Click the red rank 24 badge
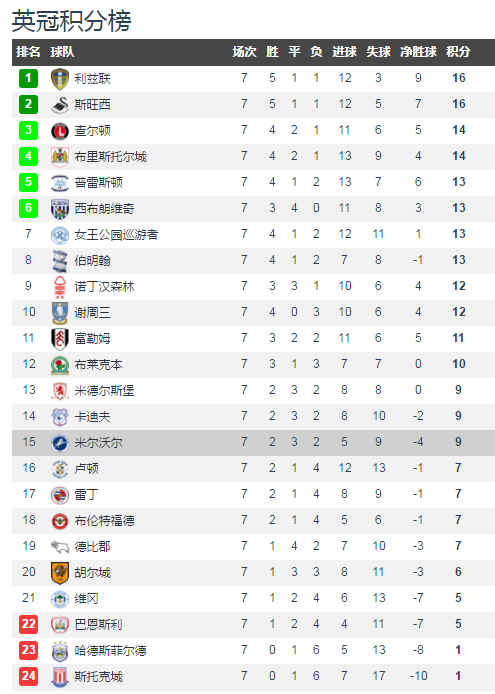This screenshot has width=495, height=694. (x=28, y=676)
